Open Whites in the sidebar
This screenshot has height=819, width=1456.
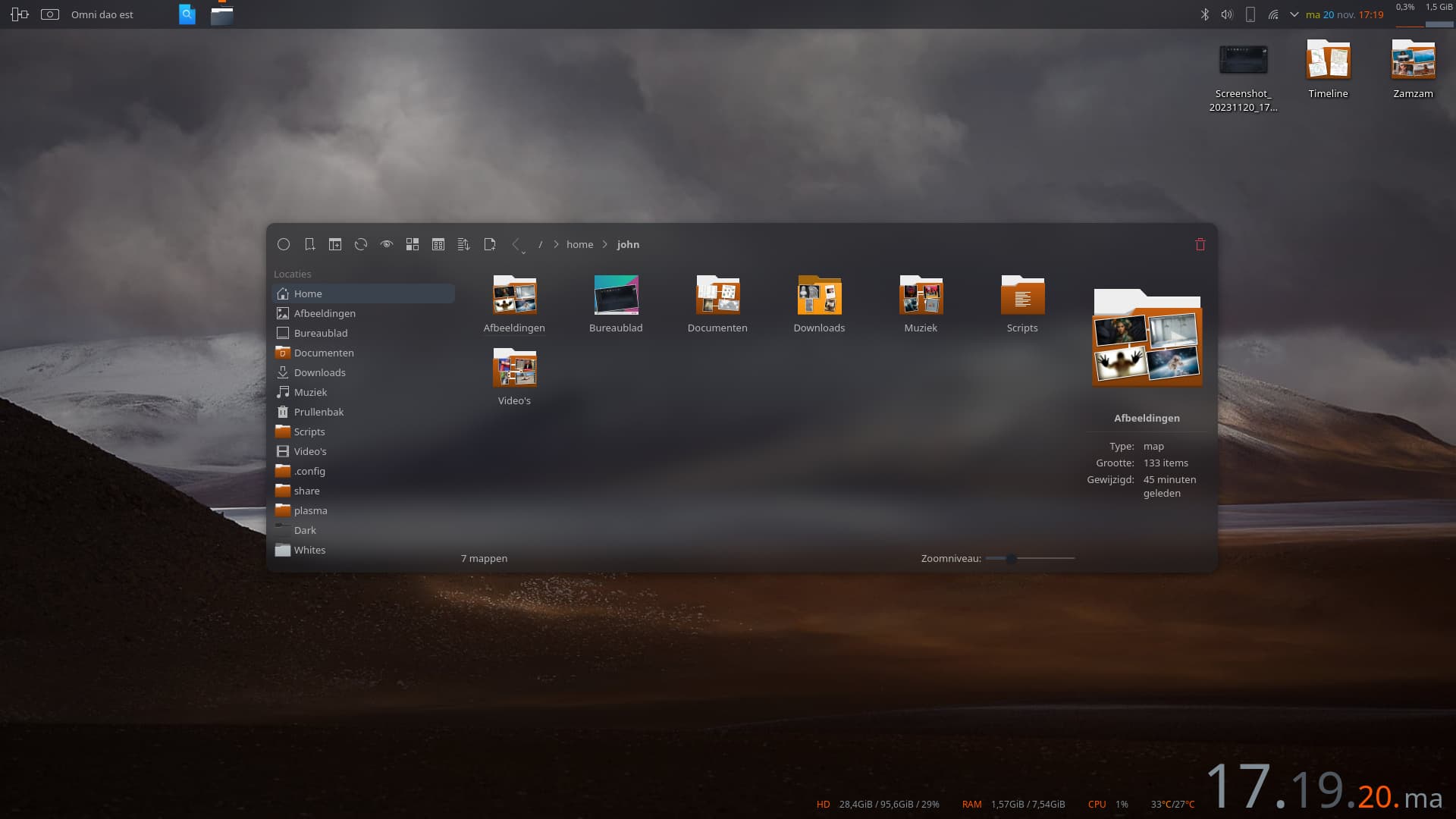pos(363,550)
